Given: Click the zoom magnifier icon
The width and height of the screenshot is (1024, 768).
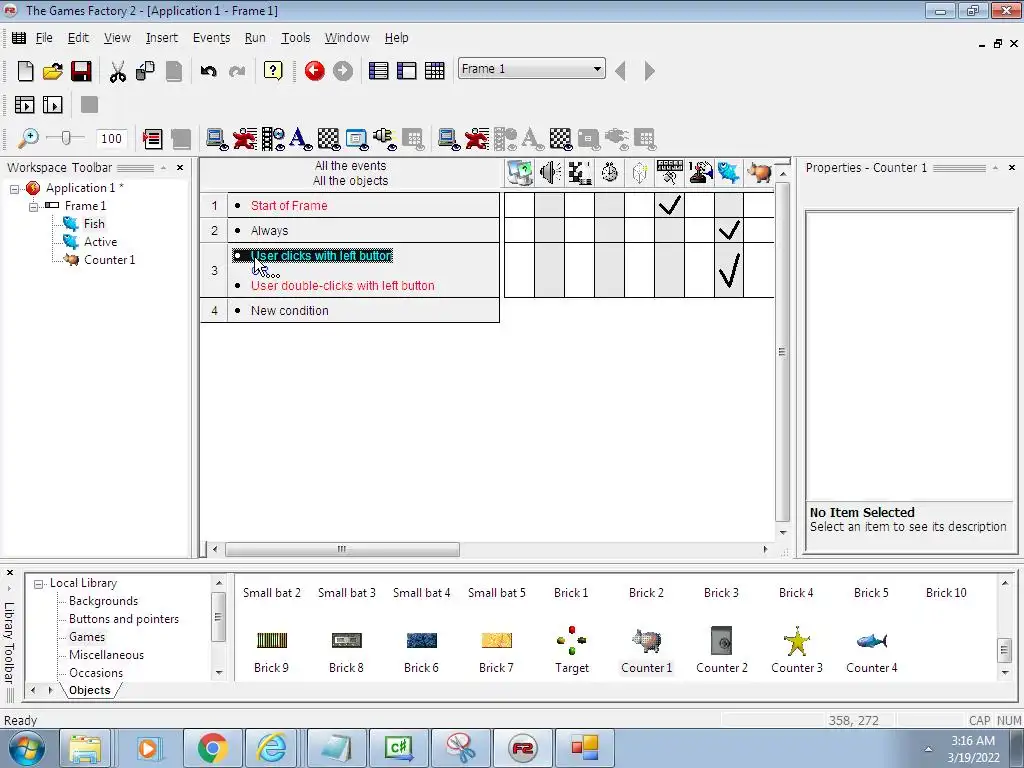Looking at the screenshot, I should pyautogui.click(x=27, y=138).
